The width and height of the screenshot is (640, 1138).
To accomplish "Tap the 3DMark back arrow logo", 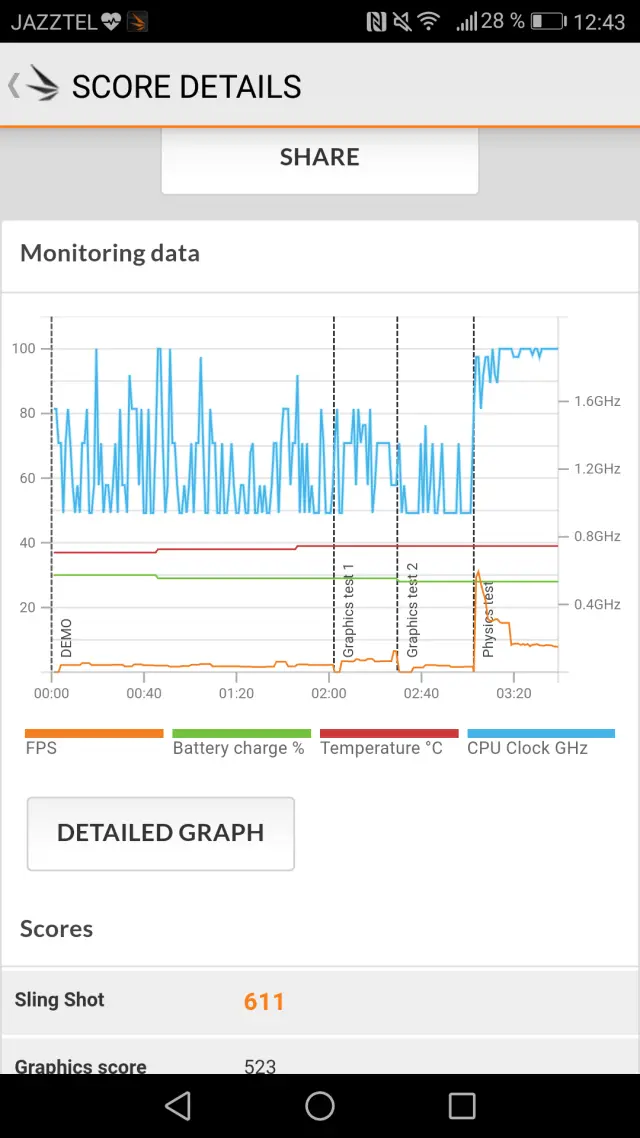I will tap(36, 86).
